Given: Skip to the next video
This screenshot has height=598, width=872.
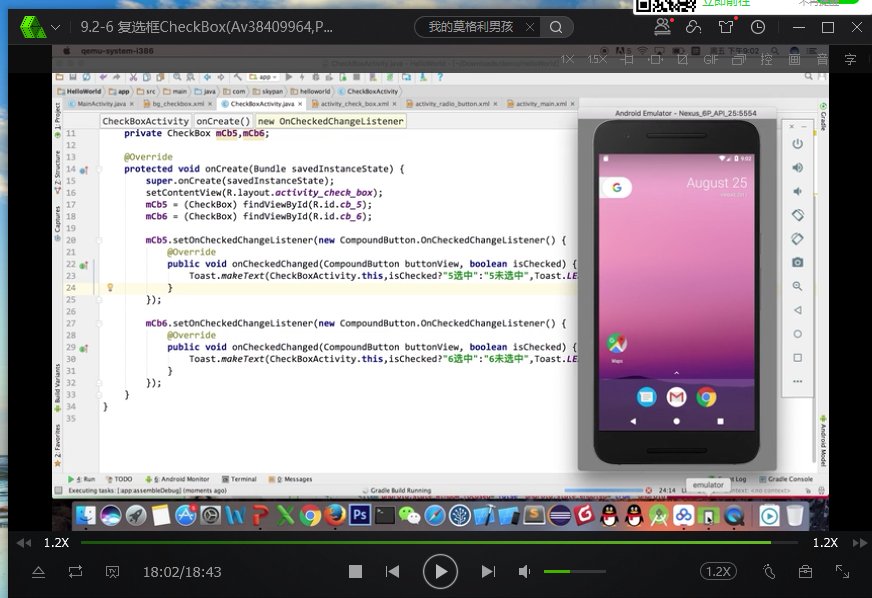Looking at the screenshot, I should pos(488,571).
